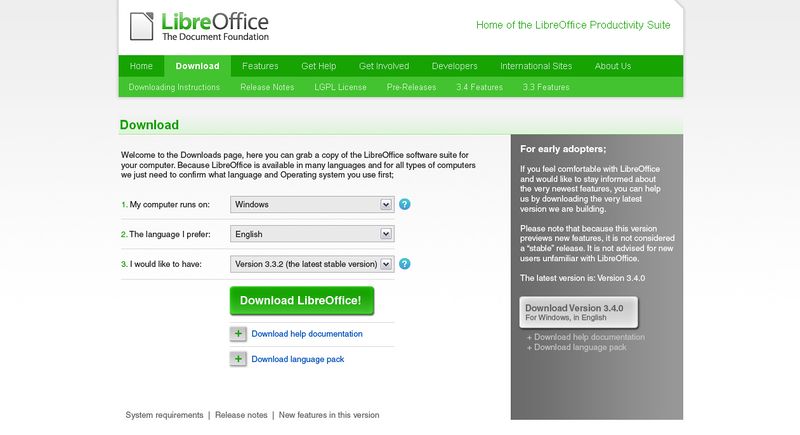Click the green Download LibreOffice! button
Image resolution: width=800 pixels, height=435 pixels.
click(x=302, y=300)
